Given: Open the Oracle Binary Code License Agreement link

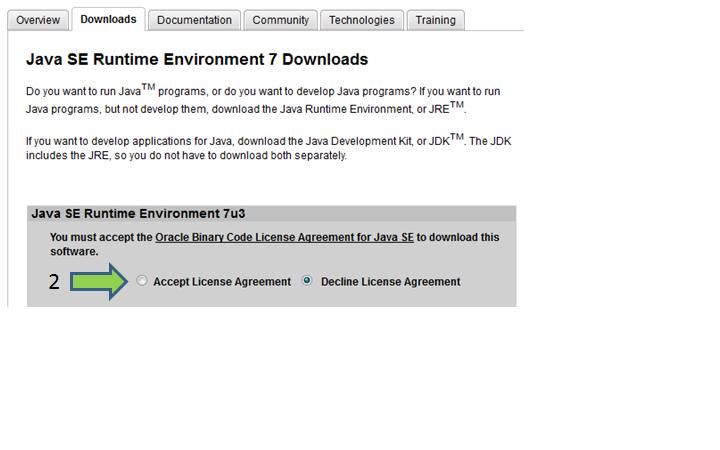Looking at the screenshot, I should tap(284, 237).
